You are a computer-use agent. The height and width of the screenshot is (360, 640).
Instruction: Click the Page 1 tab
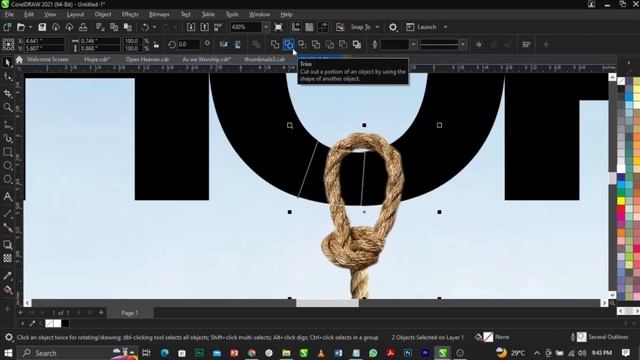(x=130, y=313)
